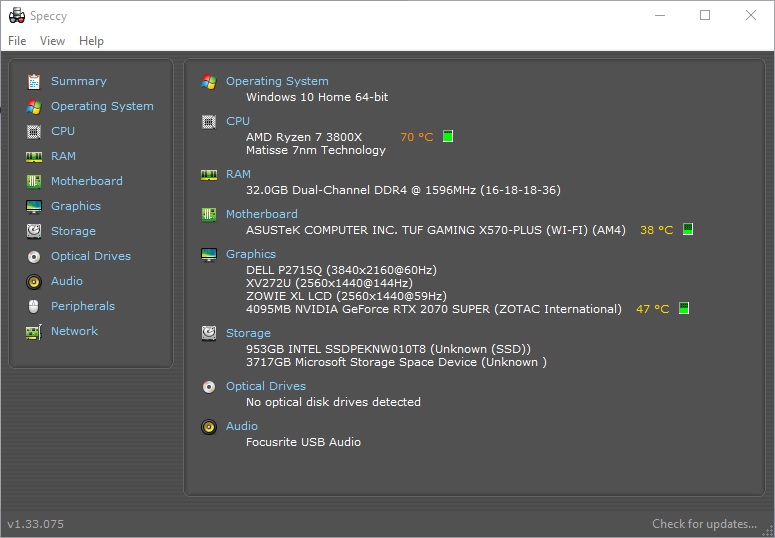Click Optical Drives heading link in main panel
The width and height of the screenshot is (775, 538).
point(266,386)
